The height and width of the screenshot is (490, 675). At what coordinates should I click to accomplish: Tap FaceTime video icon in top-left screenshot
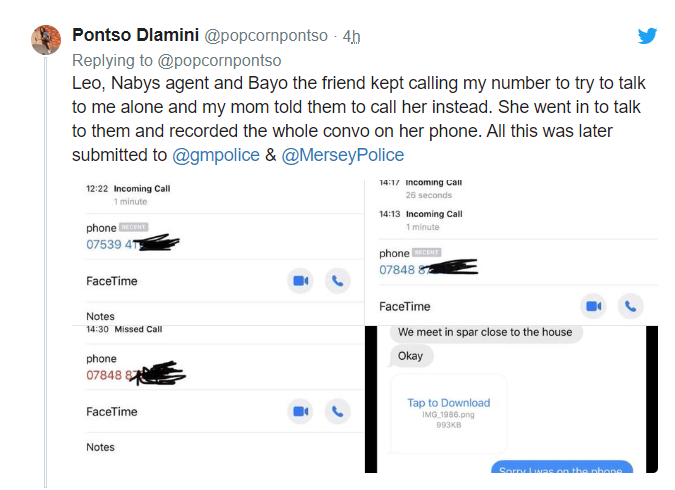[x=300, y=281]
